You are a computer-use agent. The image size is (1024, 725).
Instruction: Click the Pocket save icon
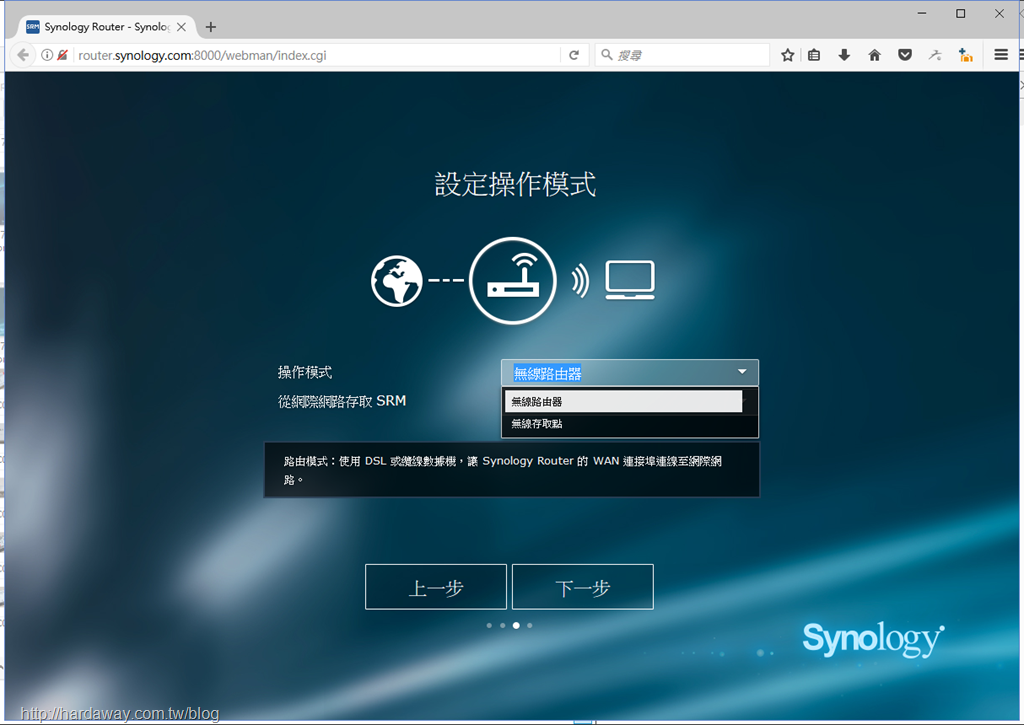click(x=904, y=56)
